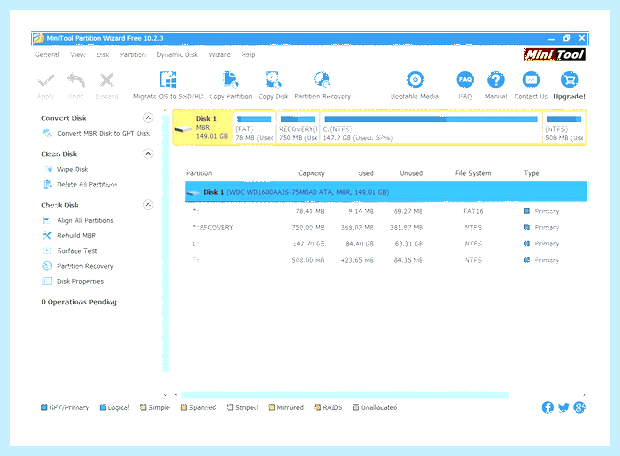Select the C: NTFS 147.7 GB partition block
620x456 pixels.
(431, 127)
